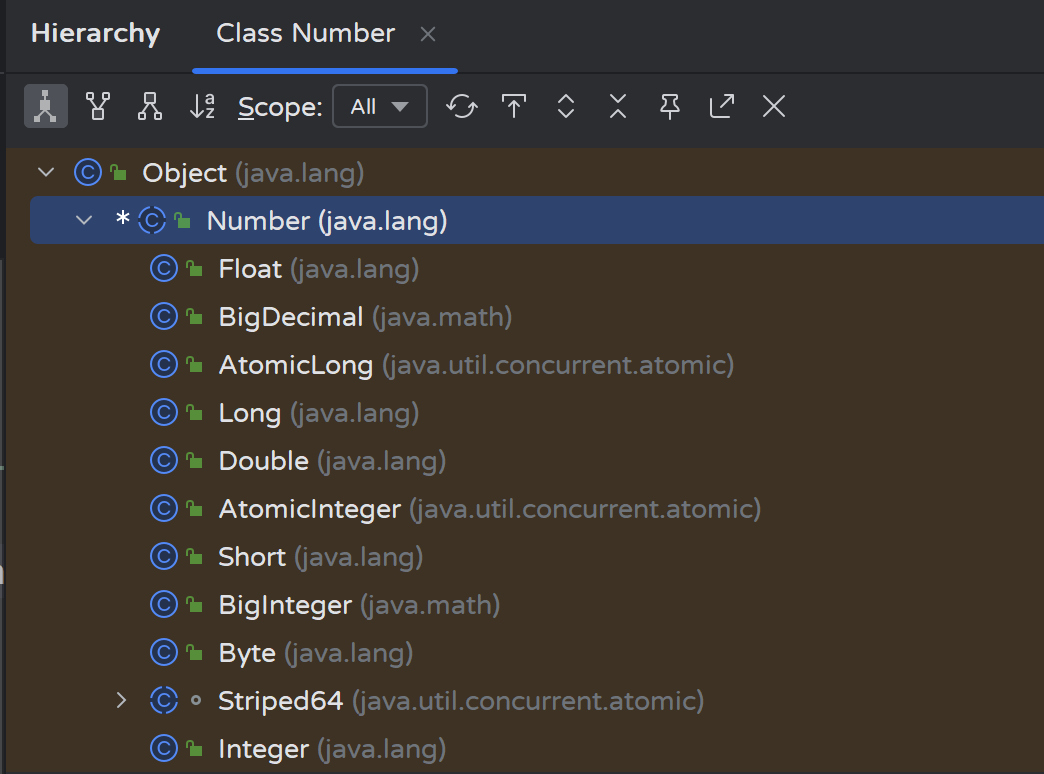The height and width of the screenshot is (774, 1044).
Task: Open the Scope dropdown set to All
Action: [380, 107]
